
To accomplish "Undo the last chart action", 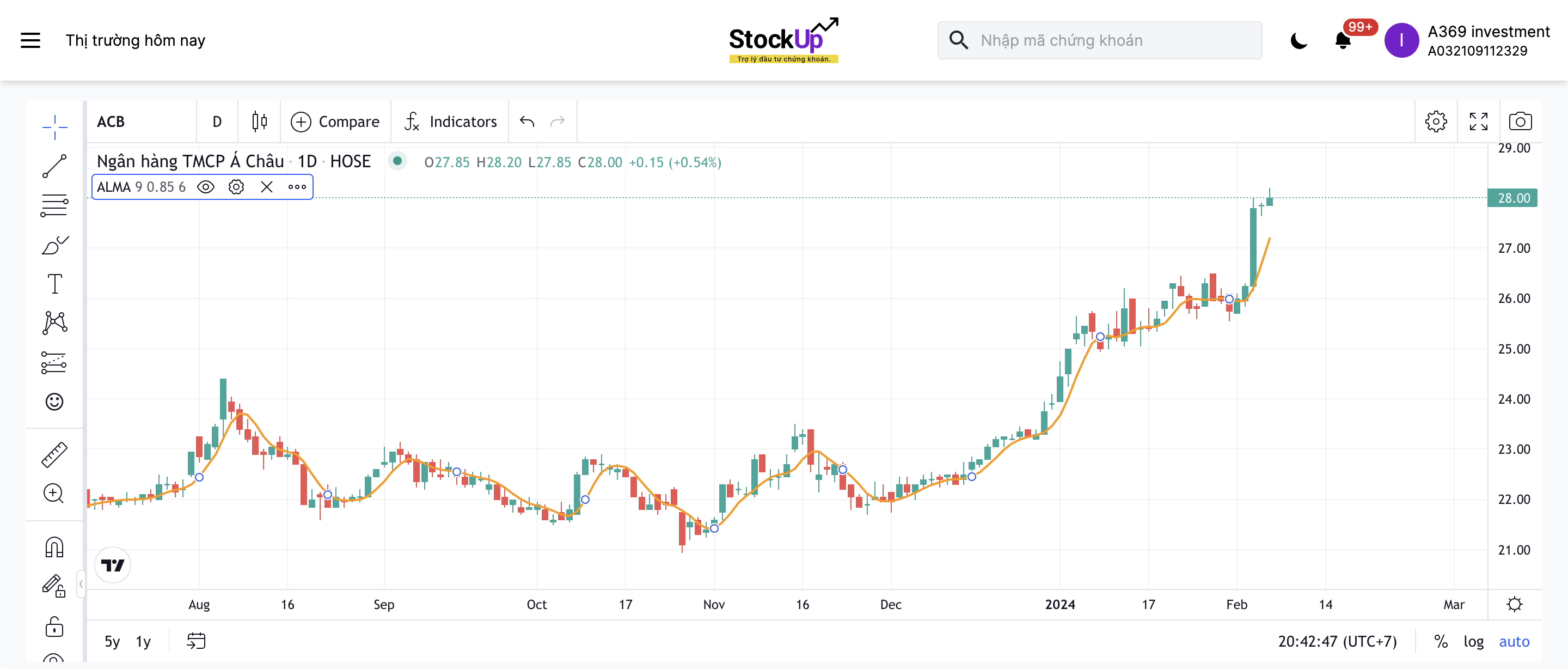I will click(x=527, y=122).
